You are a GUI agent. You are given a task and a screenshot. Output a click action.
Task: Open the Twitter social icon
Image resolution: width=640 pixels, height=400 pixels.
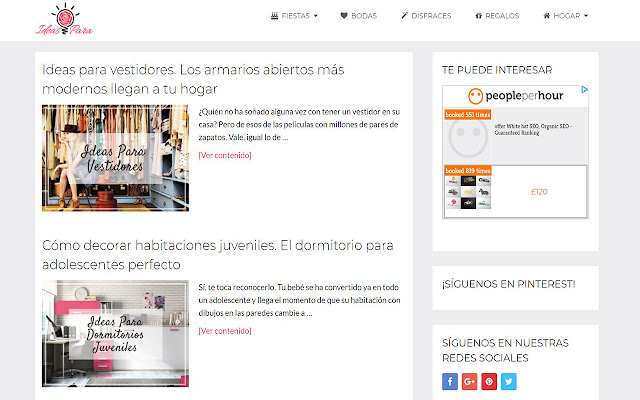click(x=509, y=382)
